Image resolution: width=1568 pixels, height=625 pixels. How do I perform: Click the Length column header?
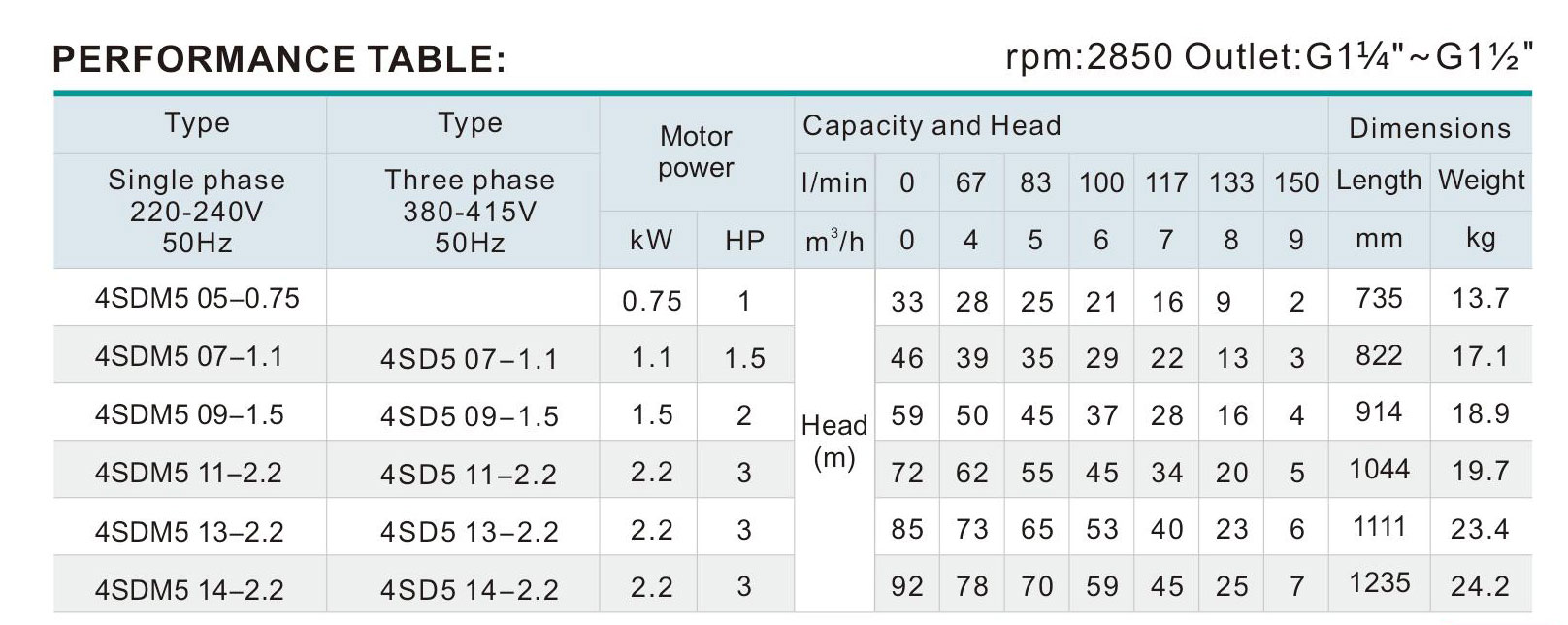tap(1379, 181)
